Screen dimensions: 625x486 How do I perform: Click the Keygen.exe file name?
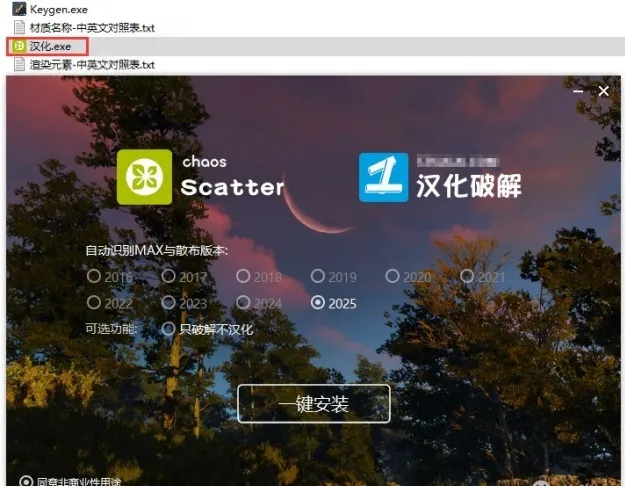pos(59,9)
